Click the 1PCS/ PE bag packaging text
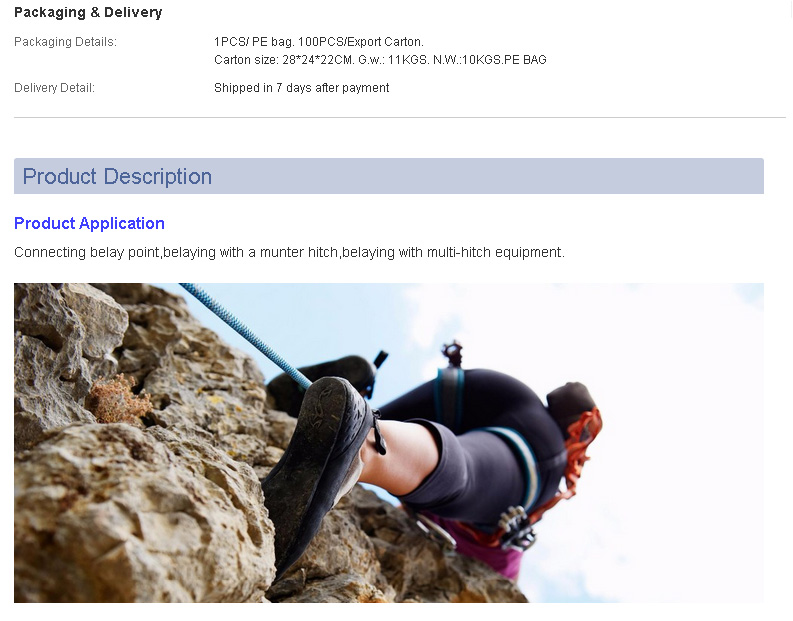 [x=319, y=42]
